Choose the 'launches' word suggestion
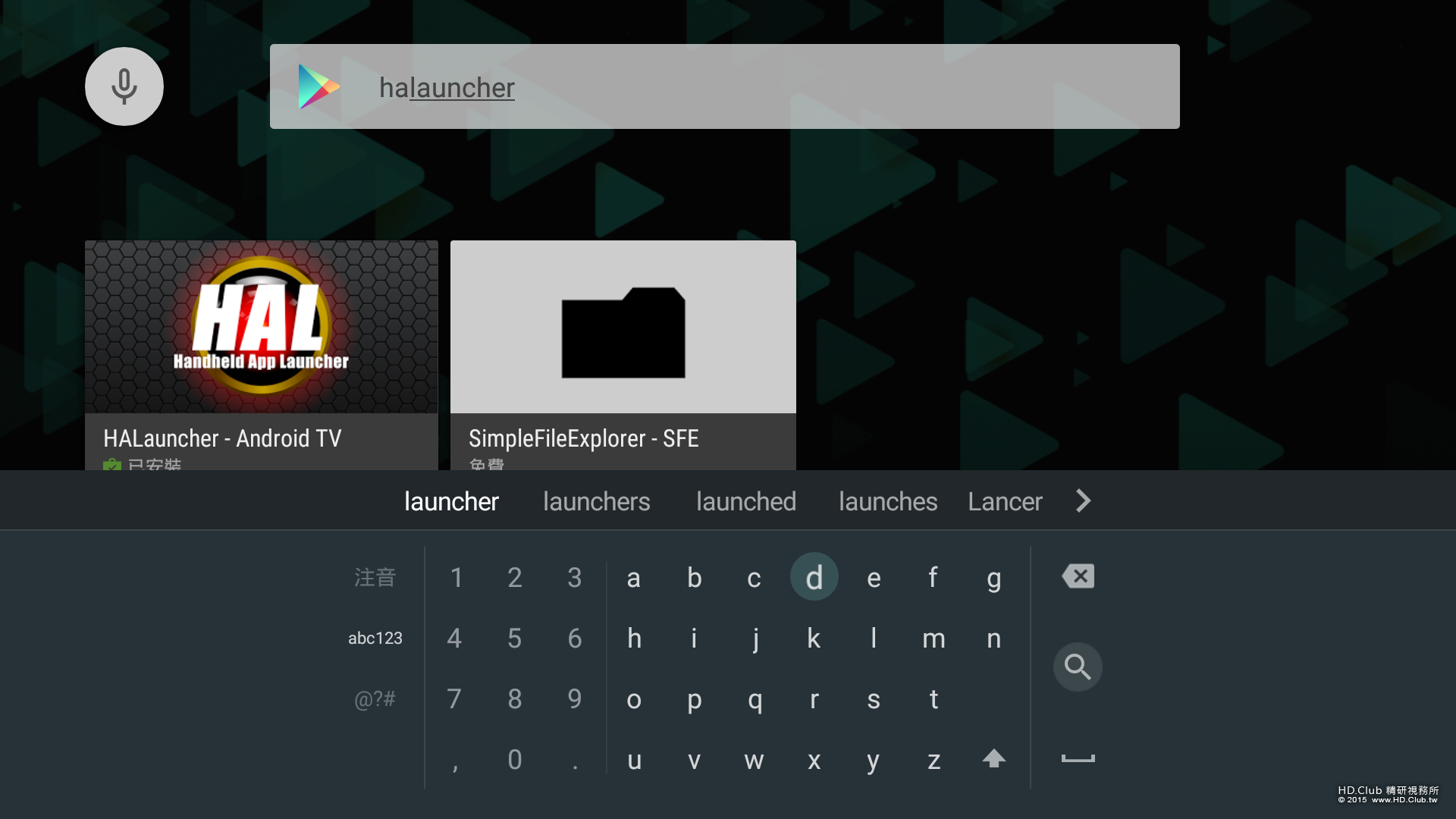The width and height of the screenshot is (1456, 819). pyautogui.click(x=888, y=501)
